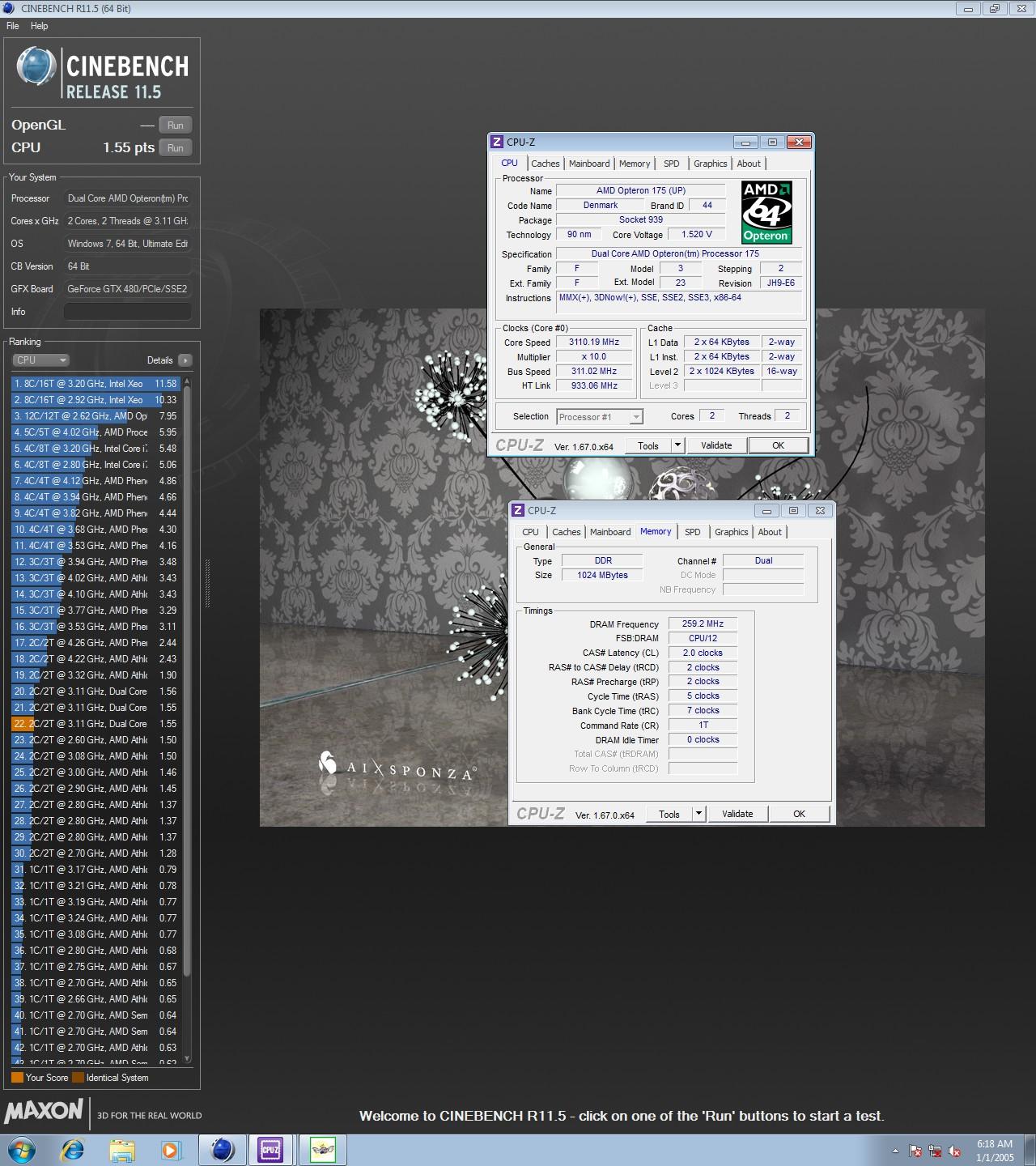Image resolution: width=1036 pixels, height=1166 pixels.
Task: Click the Action Center flag tray icon
Action: click(x=915, y=1151)
